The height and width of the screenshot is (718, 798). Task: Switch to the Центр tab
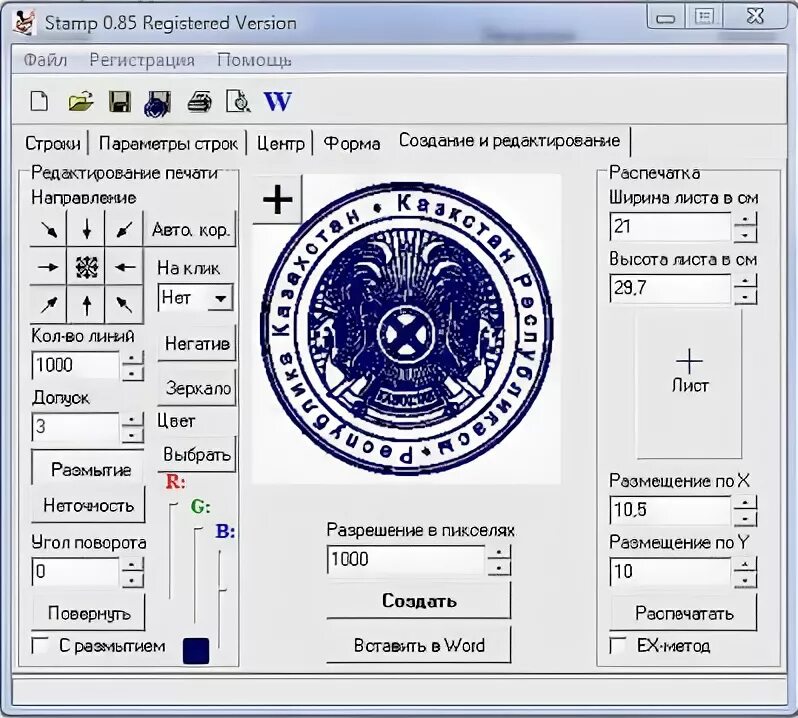280,143
